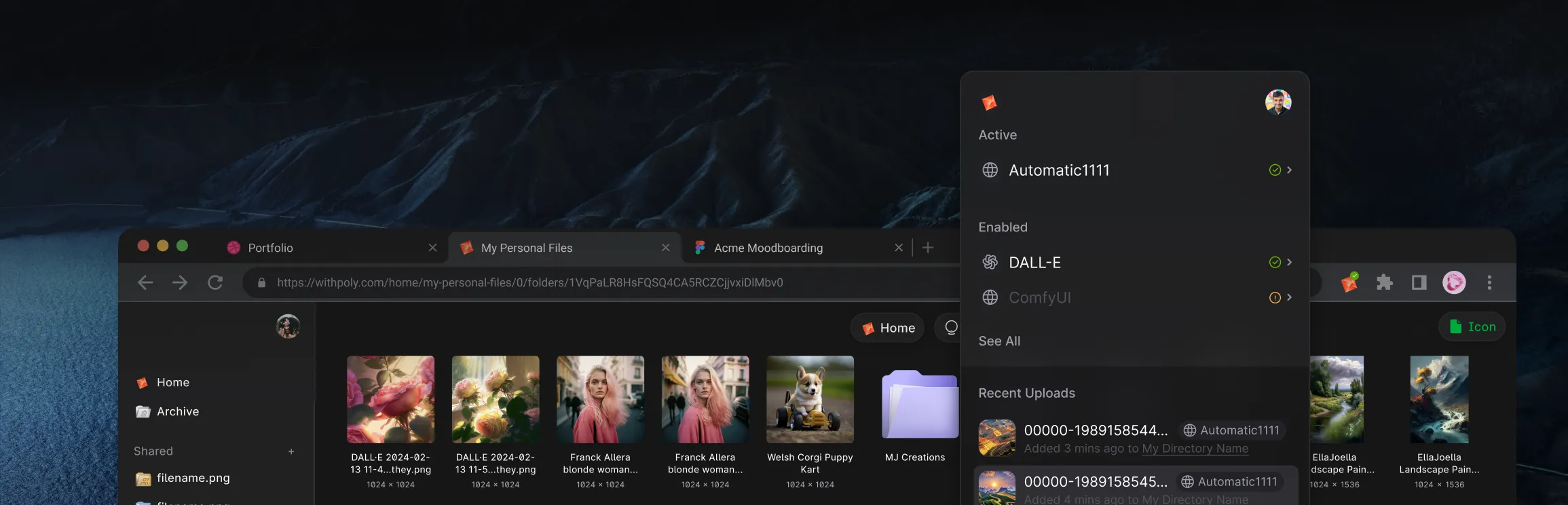
Task: Click ComfyUI yellow warning status icon
Action: click(x=1275, y=297)
